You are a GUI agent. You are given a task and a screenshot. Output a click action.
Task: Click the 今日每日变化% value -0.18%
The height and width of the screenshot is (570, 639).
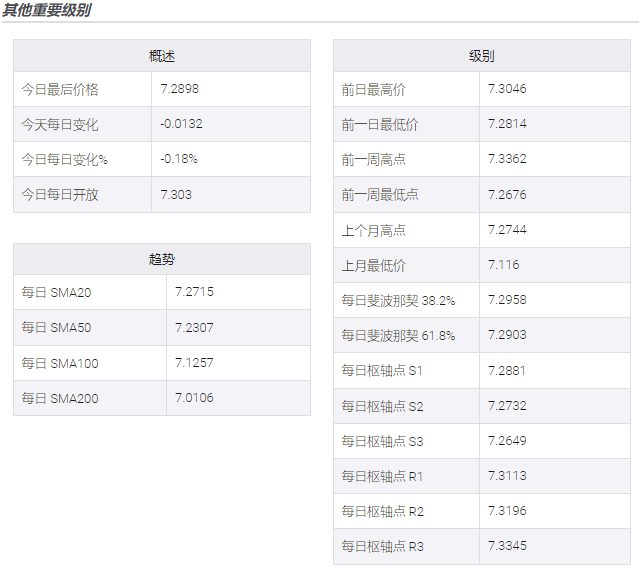point(179,159)
